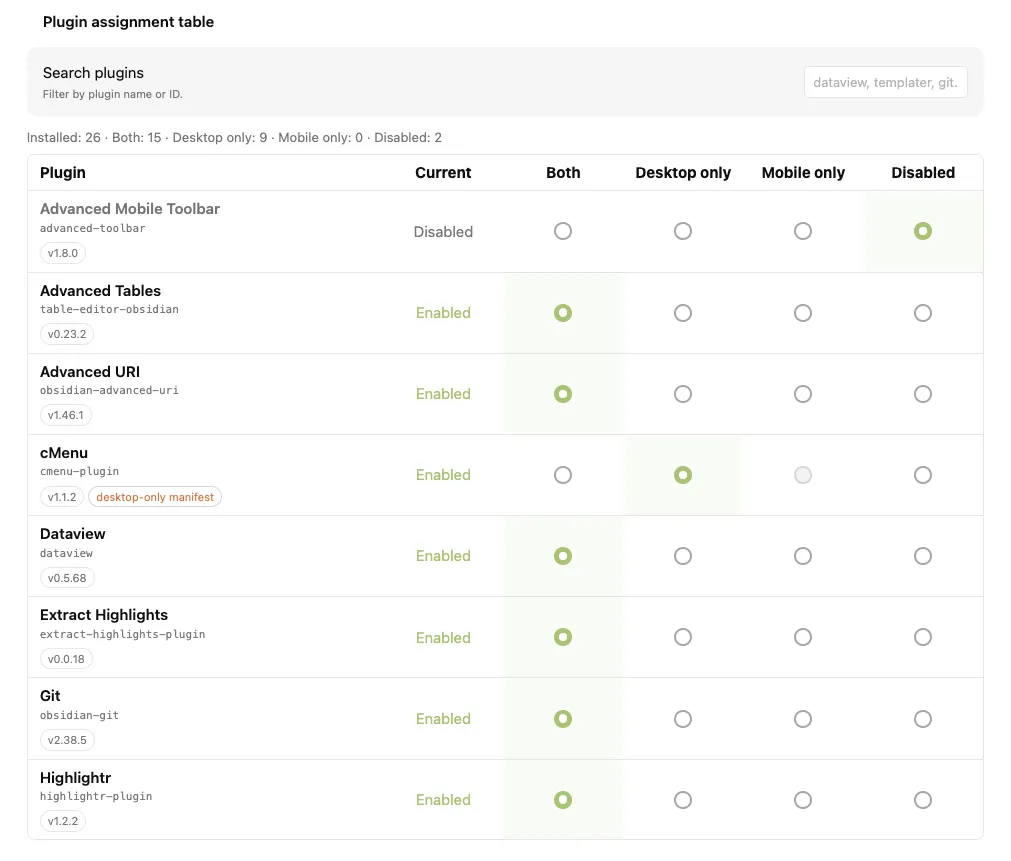Disable the Dataview plugin
This screenshot has height=861, width=1011.
coord(923,556)
